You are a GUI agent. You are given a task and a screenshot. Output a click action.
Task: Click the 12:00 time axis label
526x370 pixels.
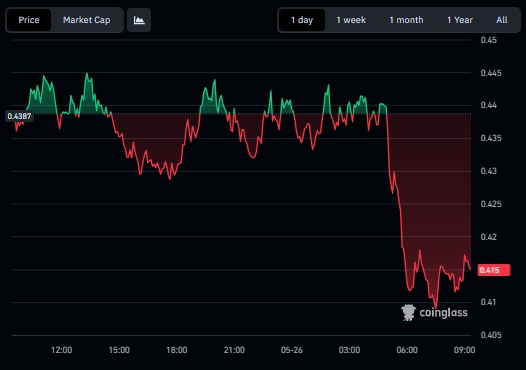(61, 350)
